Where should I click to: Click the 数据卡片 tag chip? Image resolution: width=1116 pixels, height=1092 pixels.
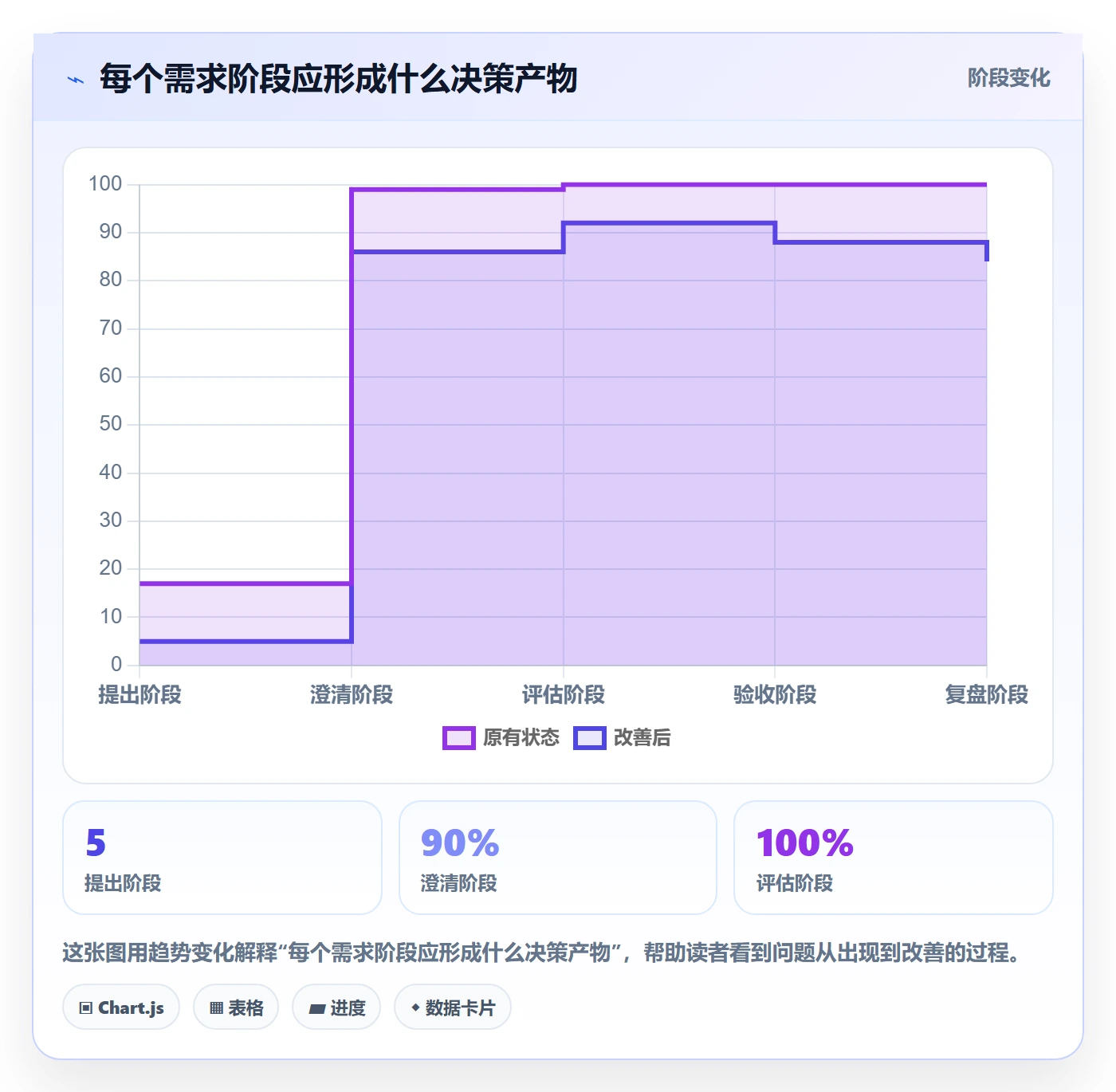tap(453, 1008)
